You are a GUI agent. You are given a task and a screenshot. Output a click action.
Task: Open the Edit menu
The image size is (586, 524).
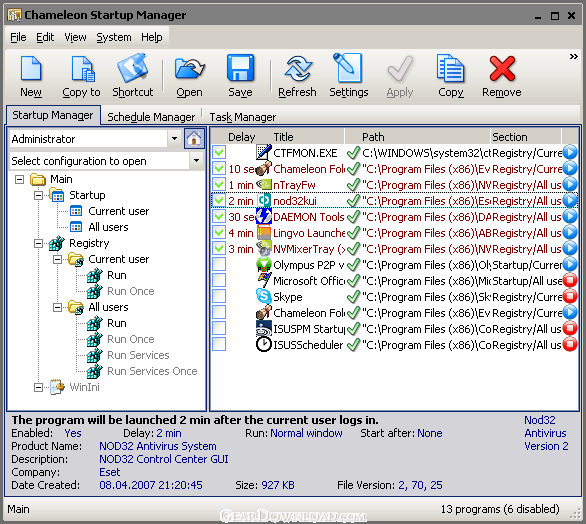tap(45, 37)
